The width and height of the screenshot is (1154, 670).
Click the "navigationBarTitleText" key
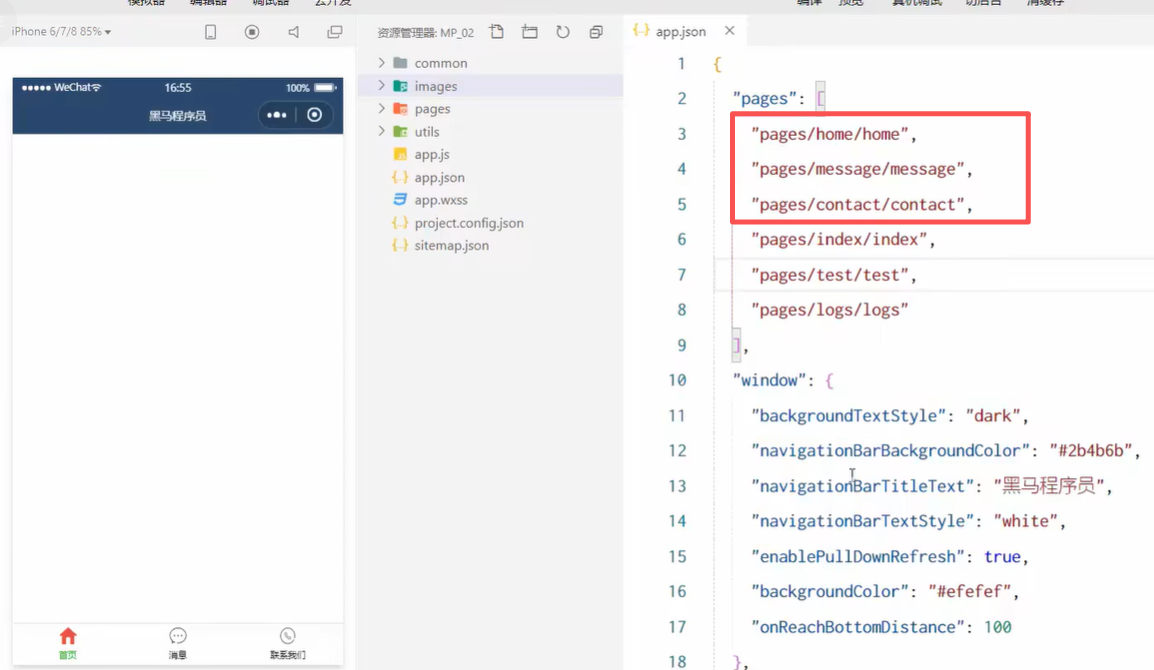862,486
